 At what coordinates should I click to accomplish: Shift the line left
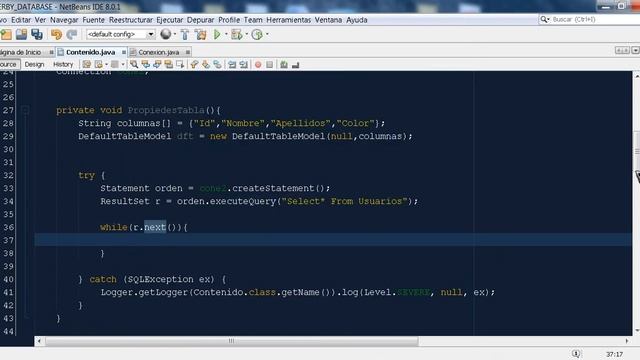pyautogui.click(x=232, y=64)
